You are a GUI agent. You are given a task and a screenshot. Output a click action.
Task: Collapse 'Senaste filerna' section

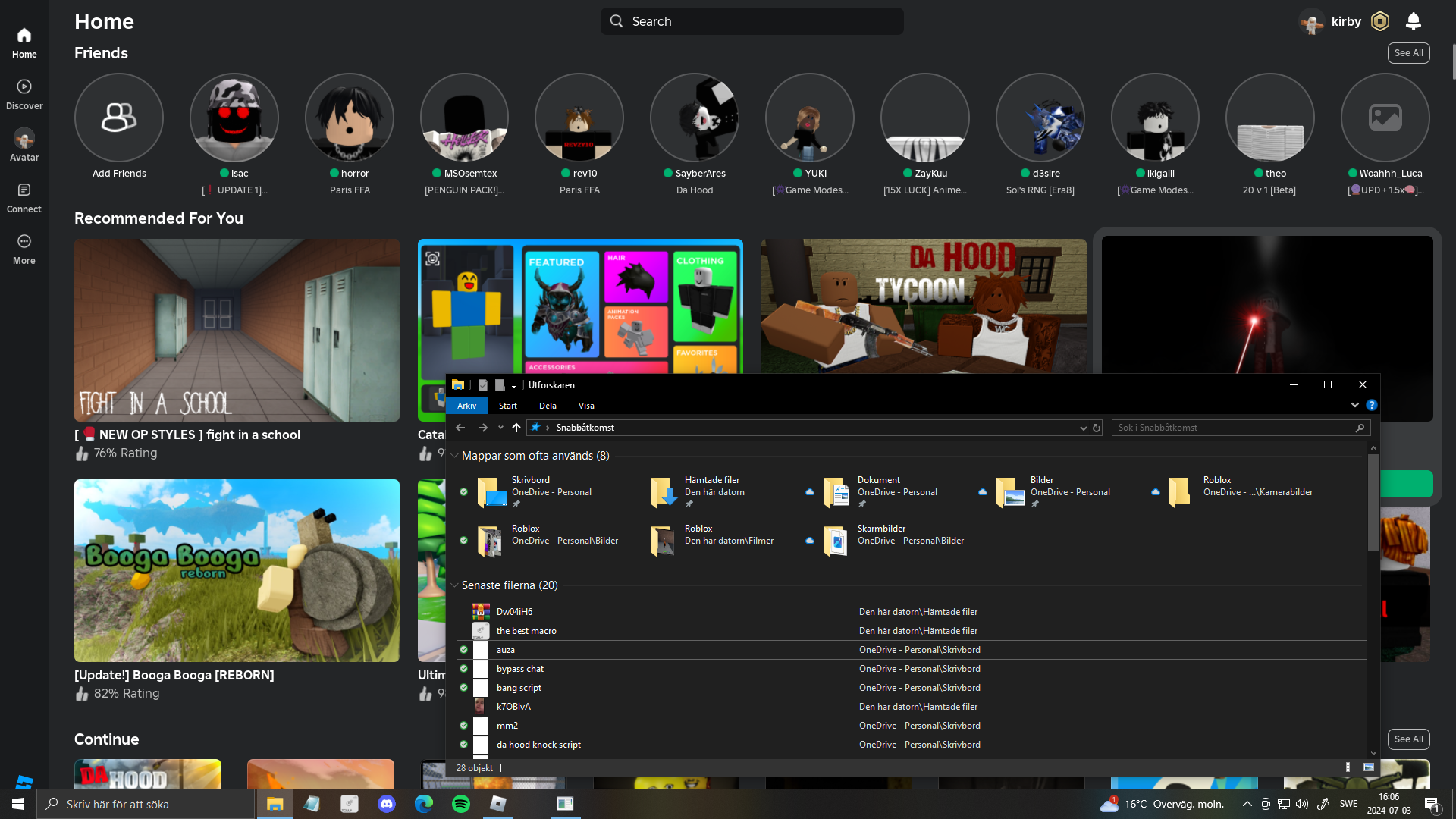click(x=455, y=585)
